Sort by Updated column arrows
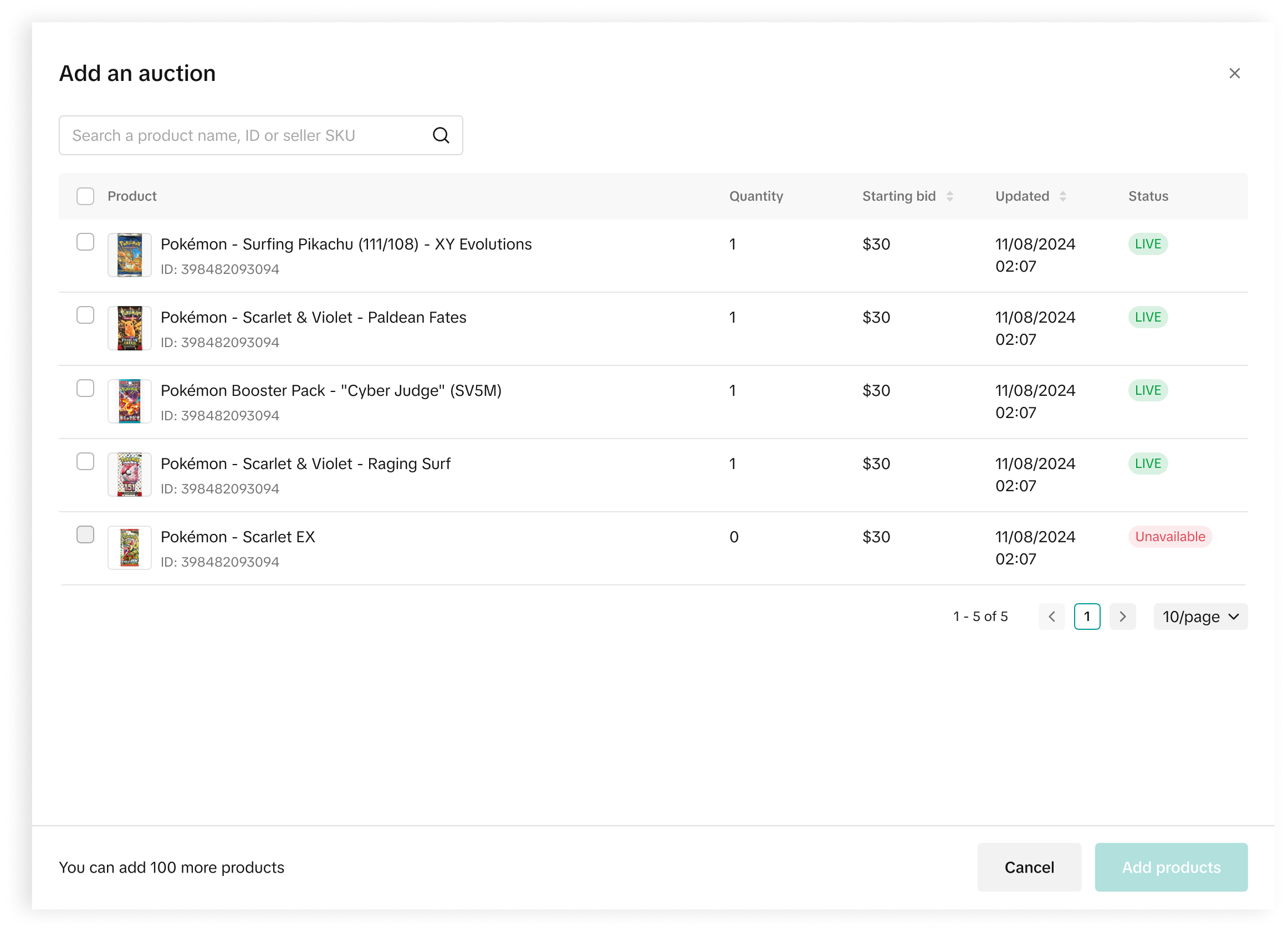 (x=1062, y=196)
